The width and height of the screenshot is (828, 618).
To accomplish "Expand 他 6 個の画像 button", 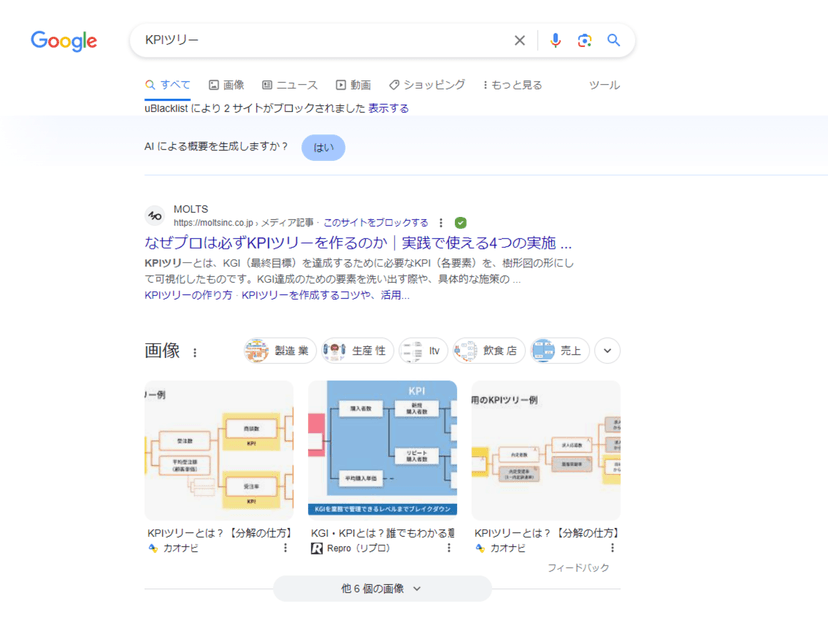I will pyautogui.click(x=382, y=588).
